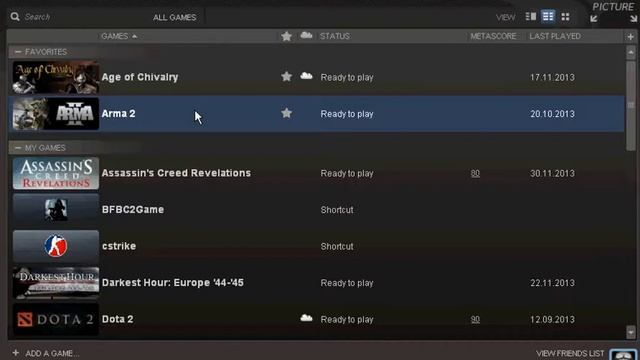Click date 17.11.2013 on Age of Chivalry
This screenshot has width=640, height=360.
point(552,78)
